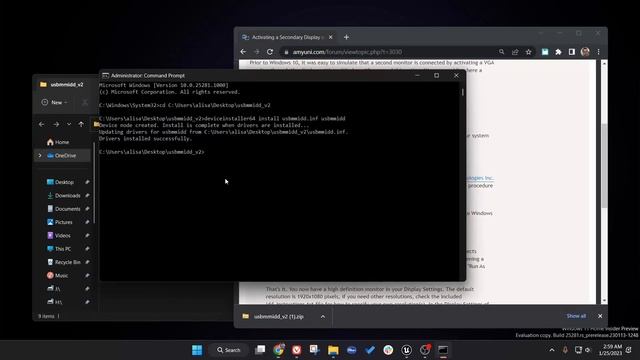Screen dimensions: 640x360
Task: Open Videos in Explorer quick access
Action: [62, 236]
